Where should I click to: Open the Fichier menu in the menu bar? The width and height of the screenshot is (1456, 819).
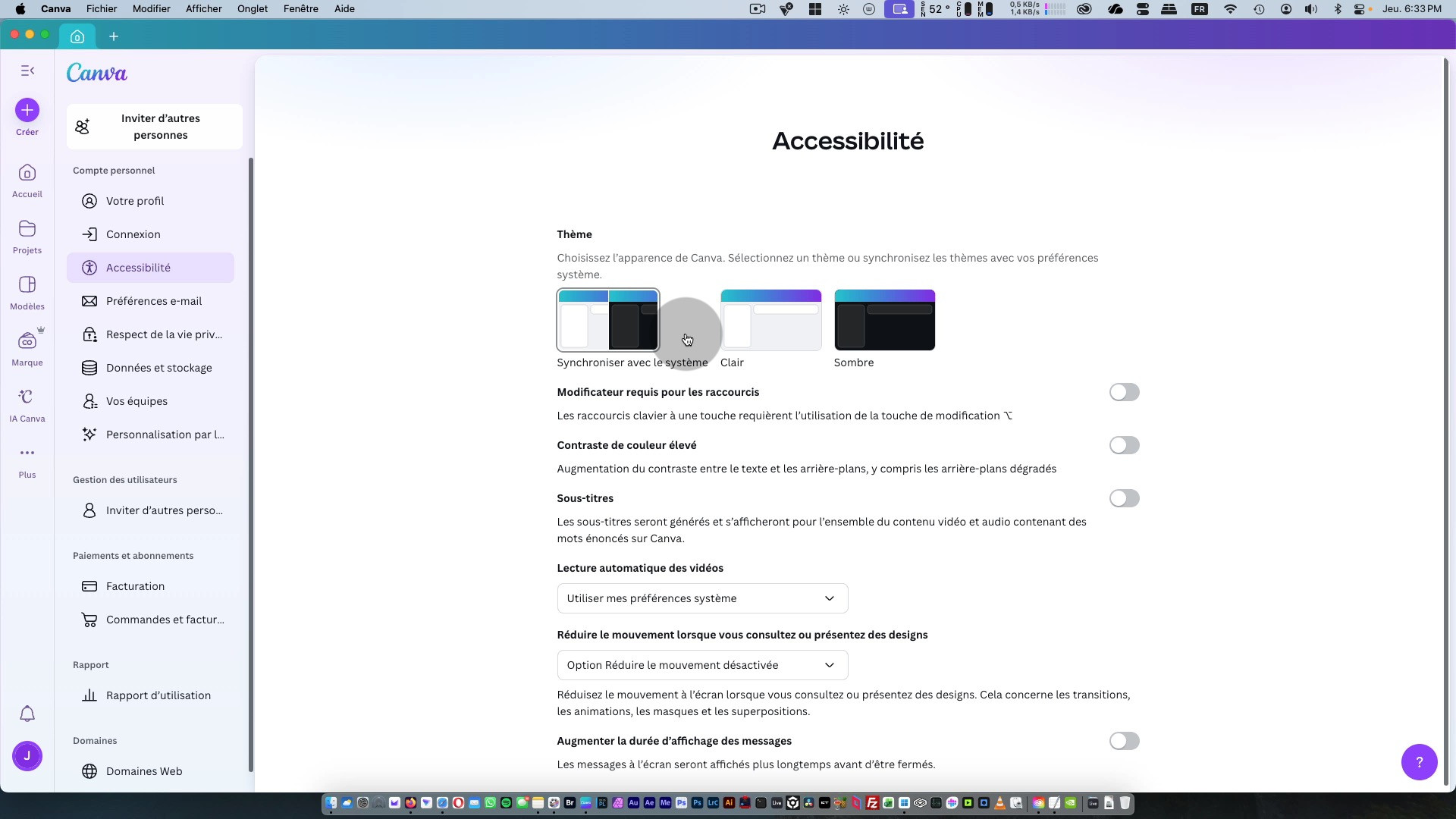[102, 9]
